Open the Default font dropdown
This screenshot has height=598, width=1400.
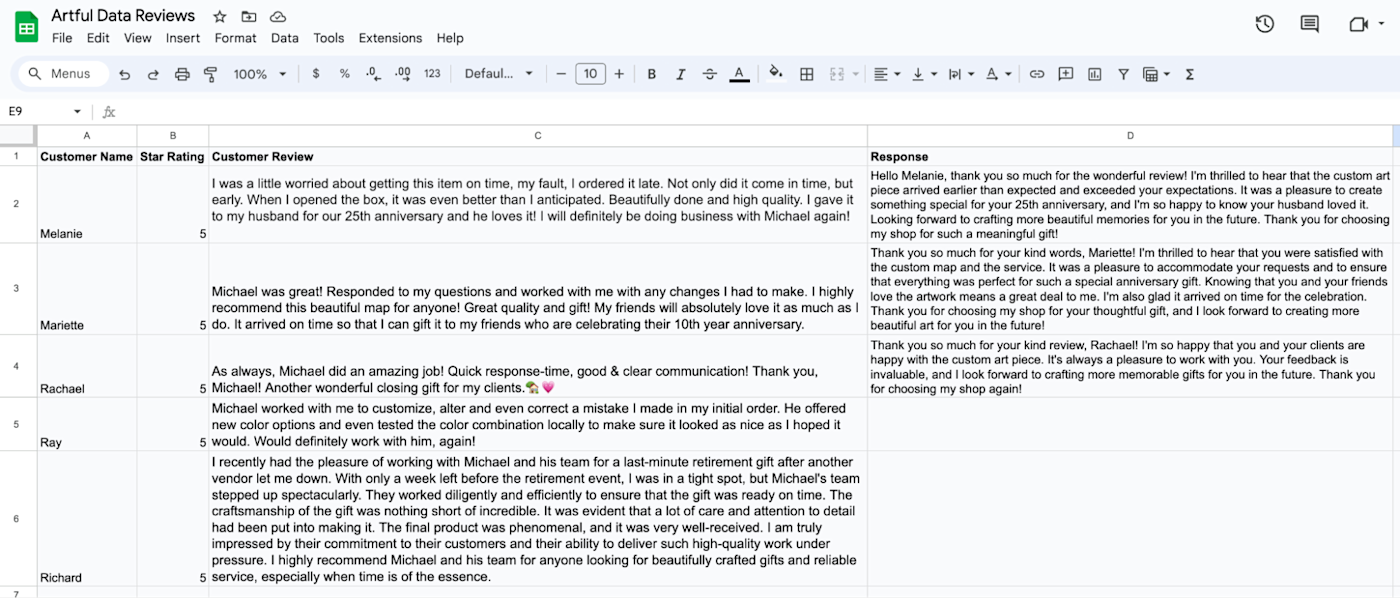tap(499, 74)
